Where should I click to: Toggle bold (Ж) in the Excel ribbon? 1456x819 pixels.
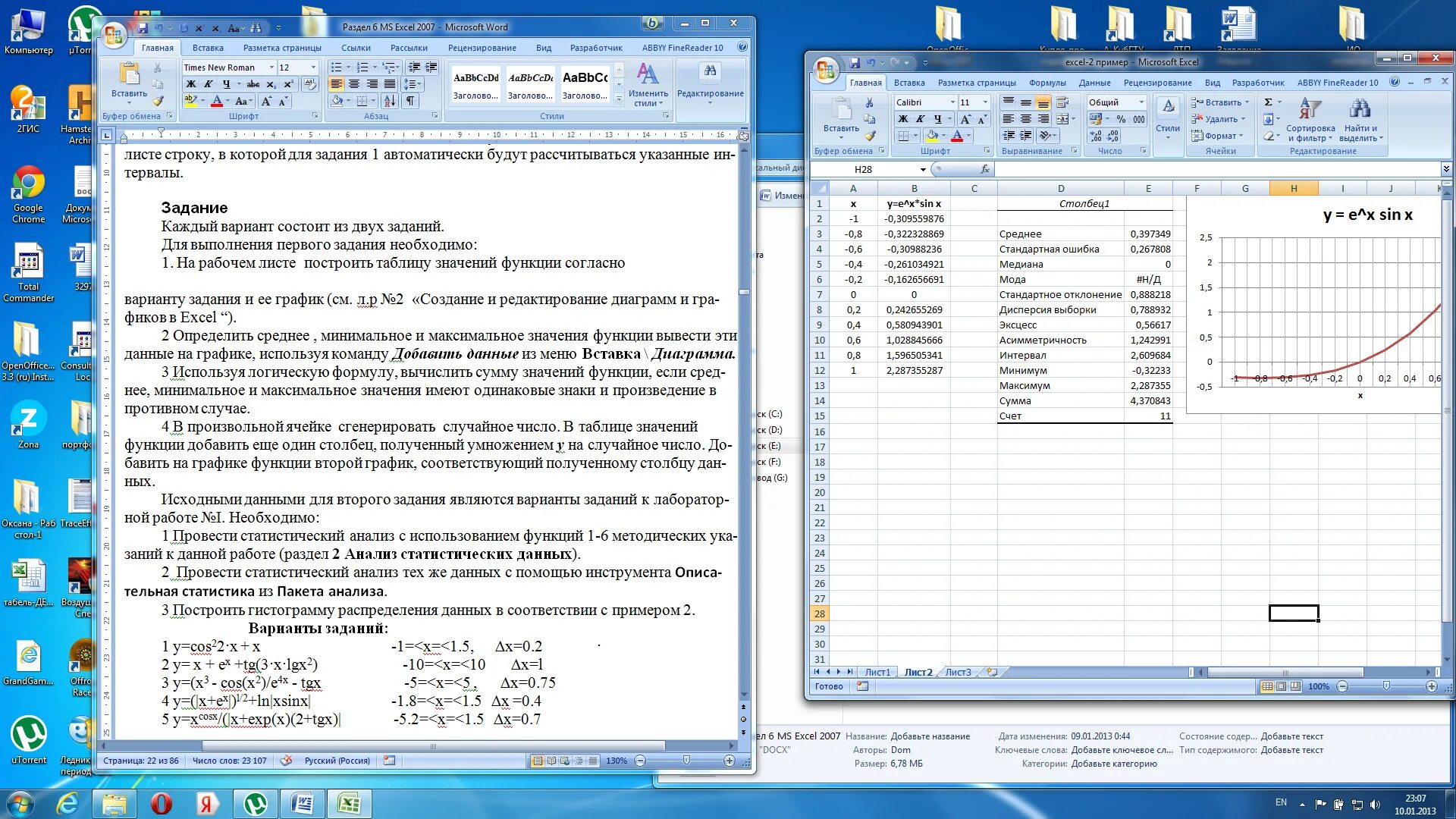902,119
